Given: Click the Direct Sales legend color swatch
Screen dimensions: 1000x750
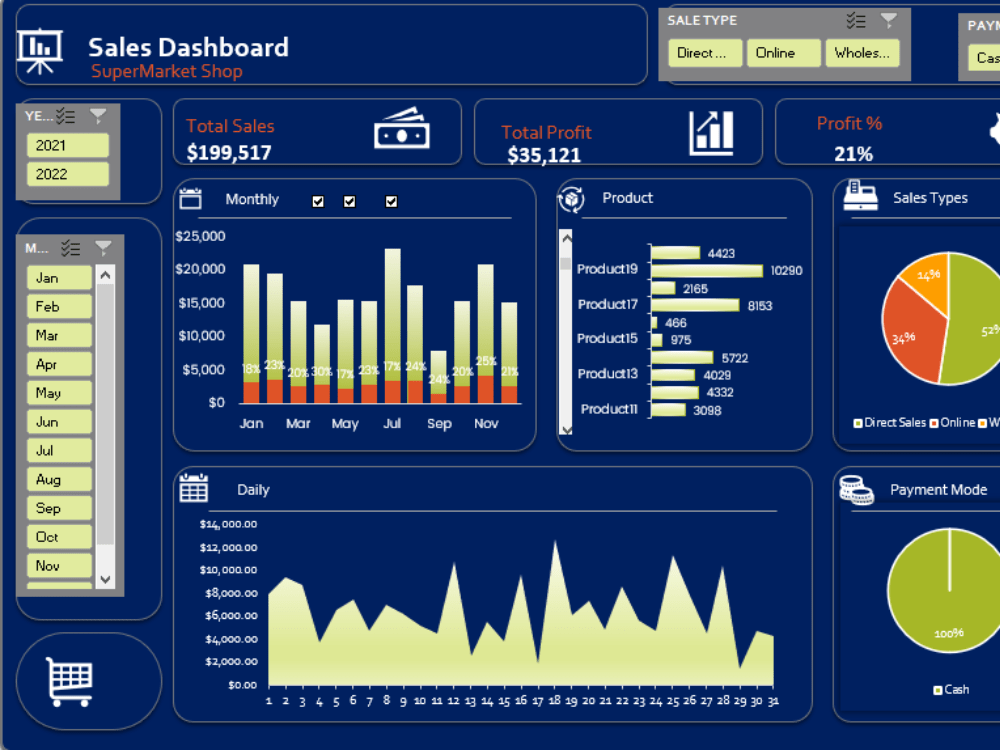Looking at the screenshot, I should [x=858, y=423].
